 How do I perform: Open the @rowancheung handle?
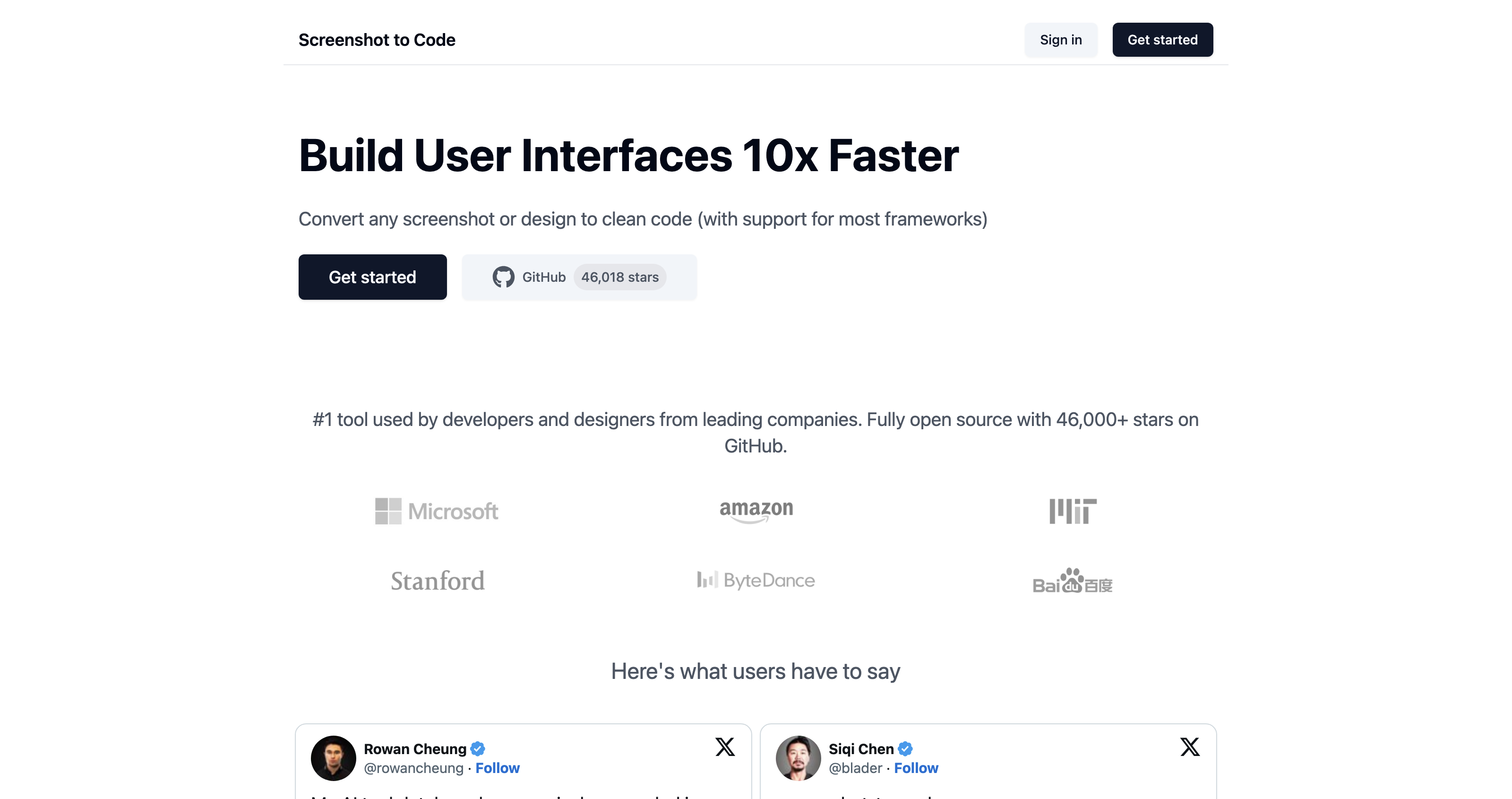coord(414,768)
